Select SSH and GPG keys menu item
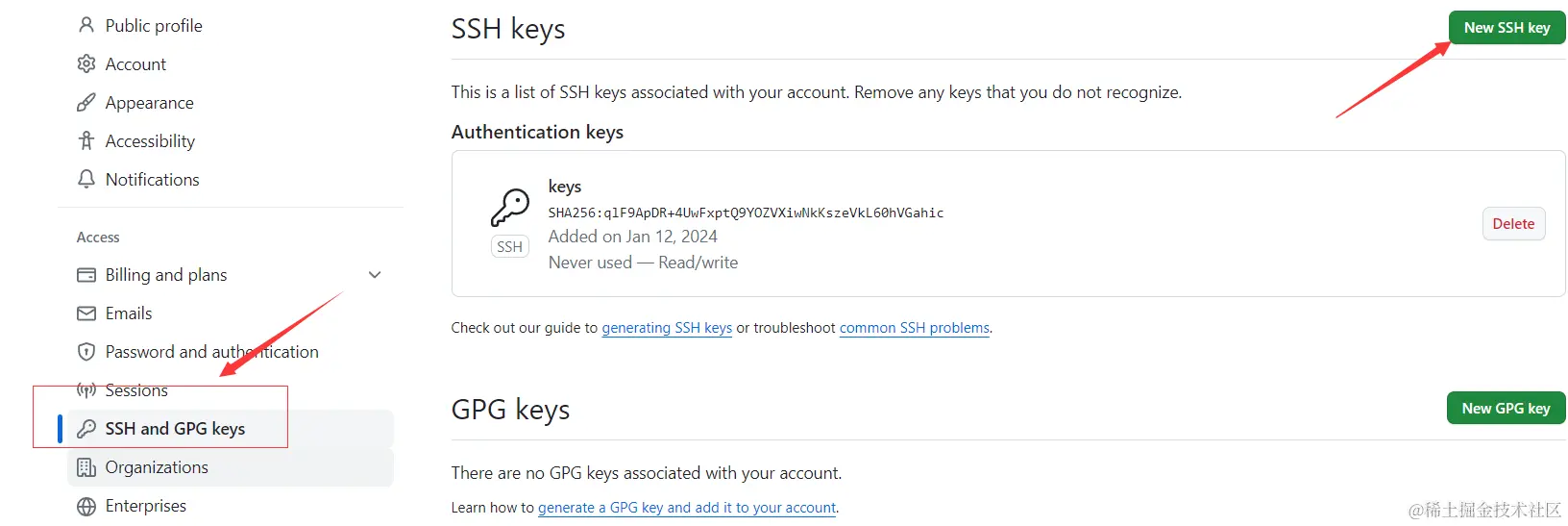The width and height of the screenshot is (1568, 526). [x=175, y=429]
